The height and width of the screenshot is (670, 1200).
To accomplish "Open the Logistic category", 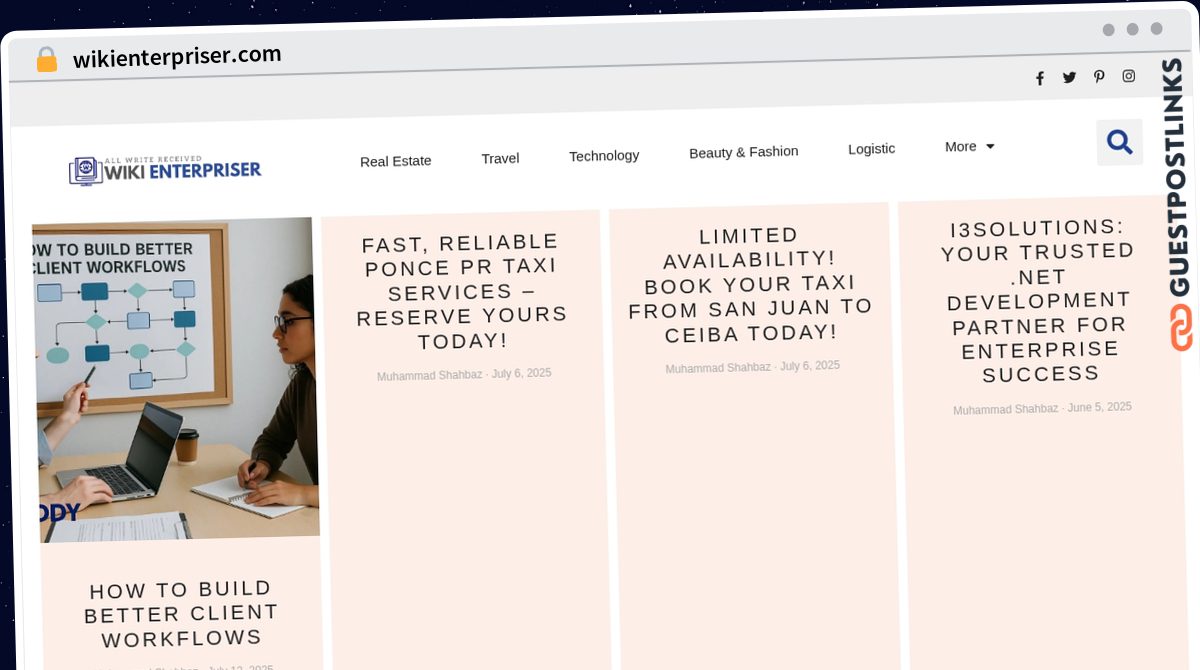I will (872, 148).
